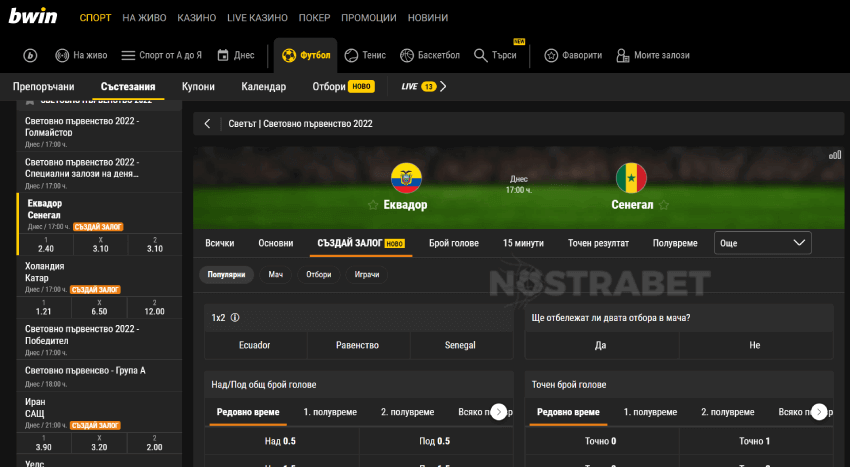The image size is (850, 467).
Task: Pick Равенство in the 1x2 market
Action: (358, 345)
